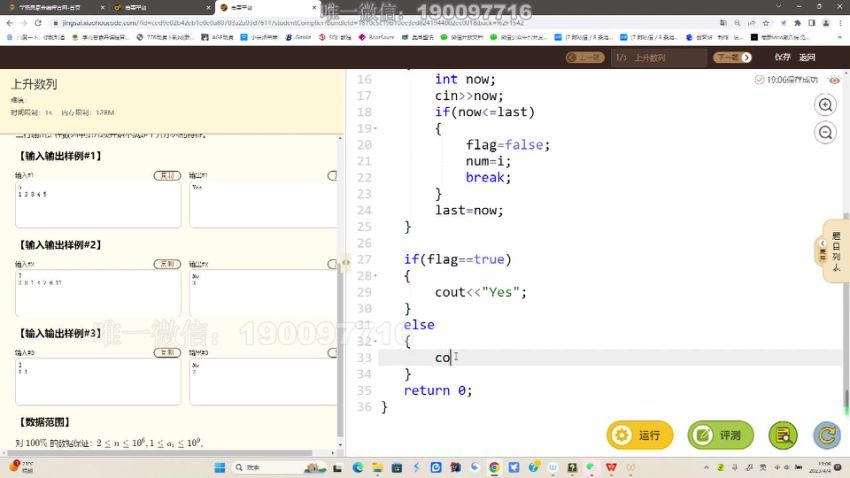The height and width of the screenshot is (478, 850).
Task: Click the cout<<"Yes"; code line
Action: click(480, 292)
